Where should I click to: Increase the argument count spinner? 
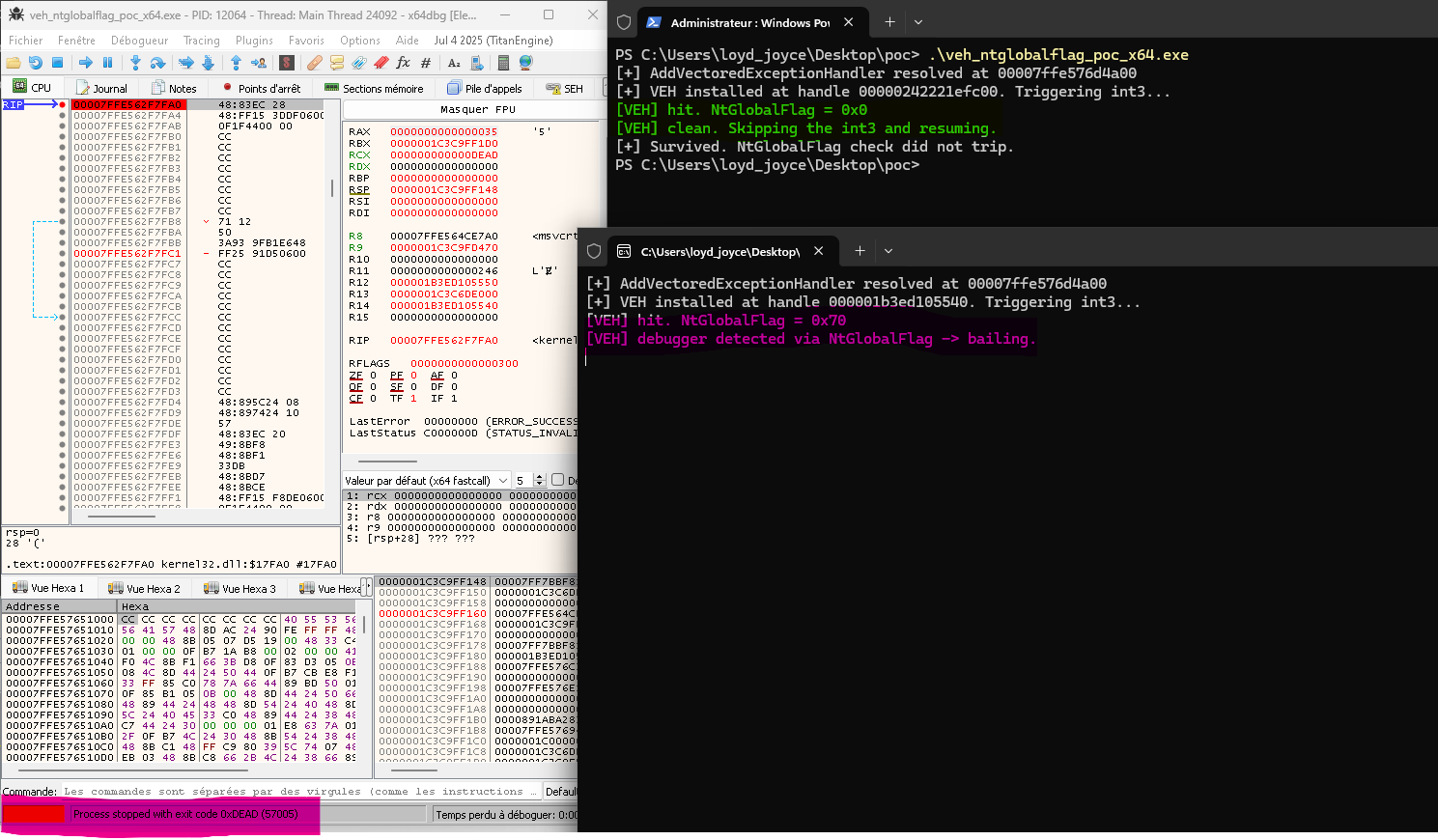click(540, 476)
